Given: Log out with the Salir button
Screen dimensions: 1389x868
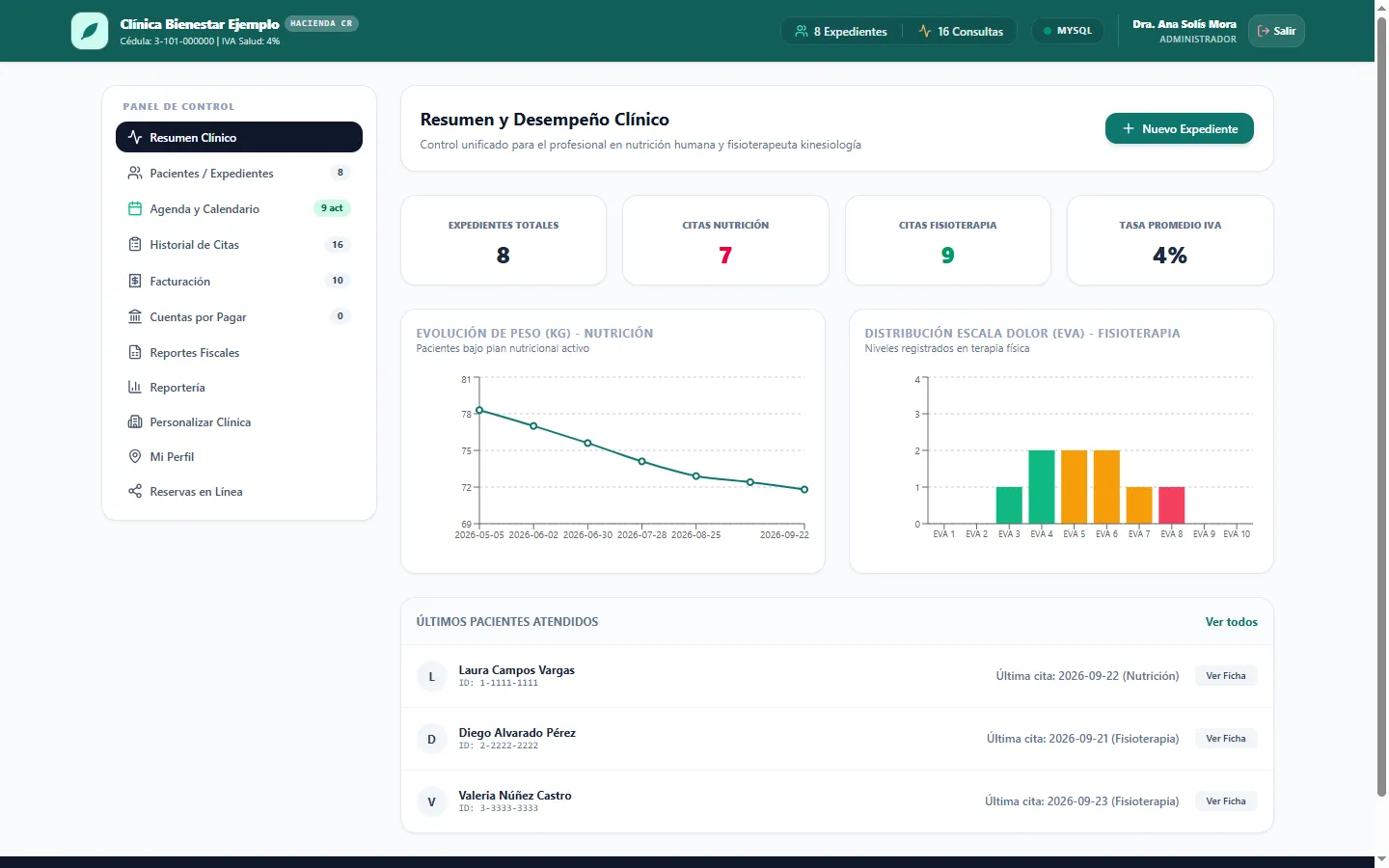Looking at the screenshot, I should point(1276,31).
